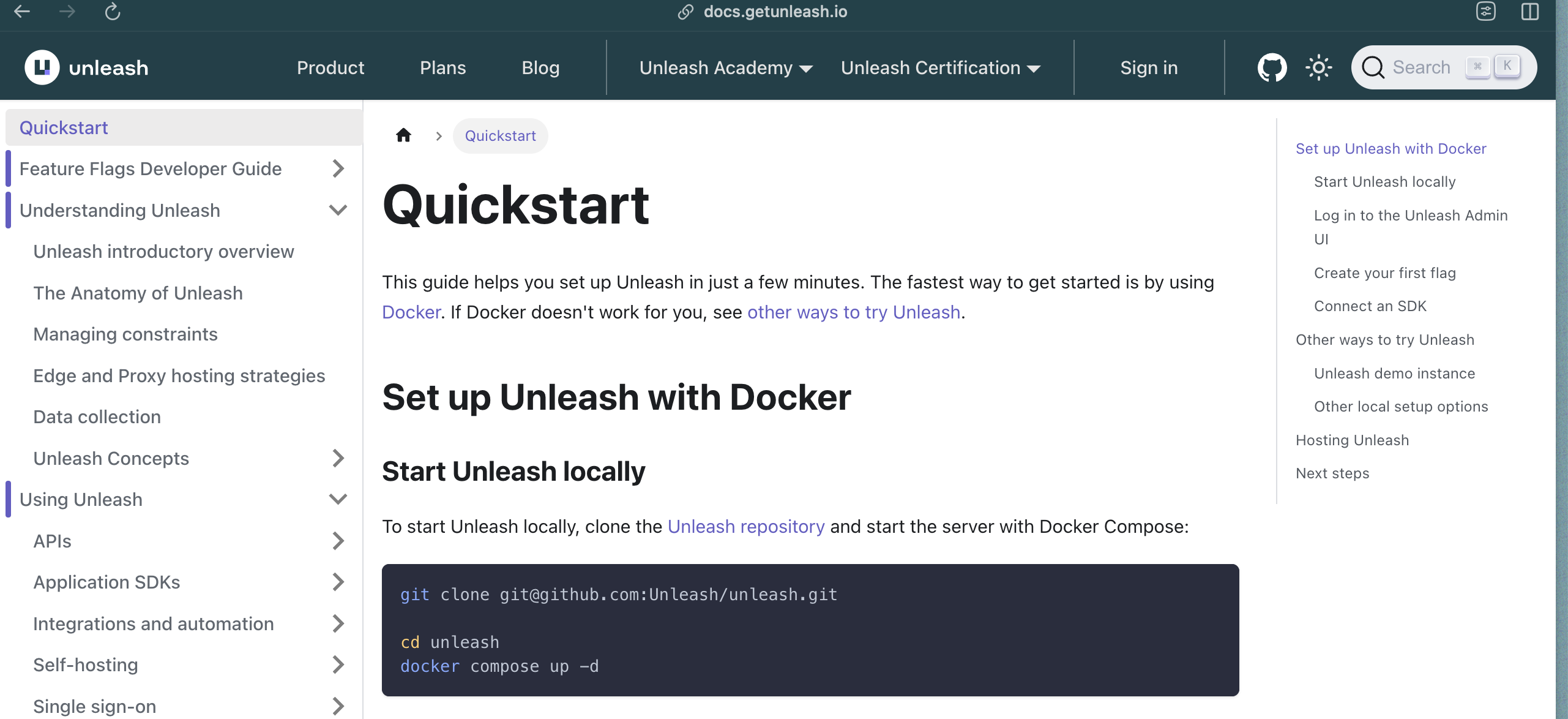Expand the Application SDKs chevron
Screen dimensions: 1568x719
pos(338,582)
